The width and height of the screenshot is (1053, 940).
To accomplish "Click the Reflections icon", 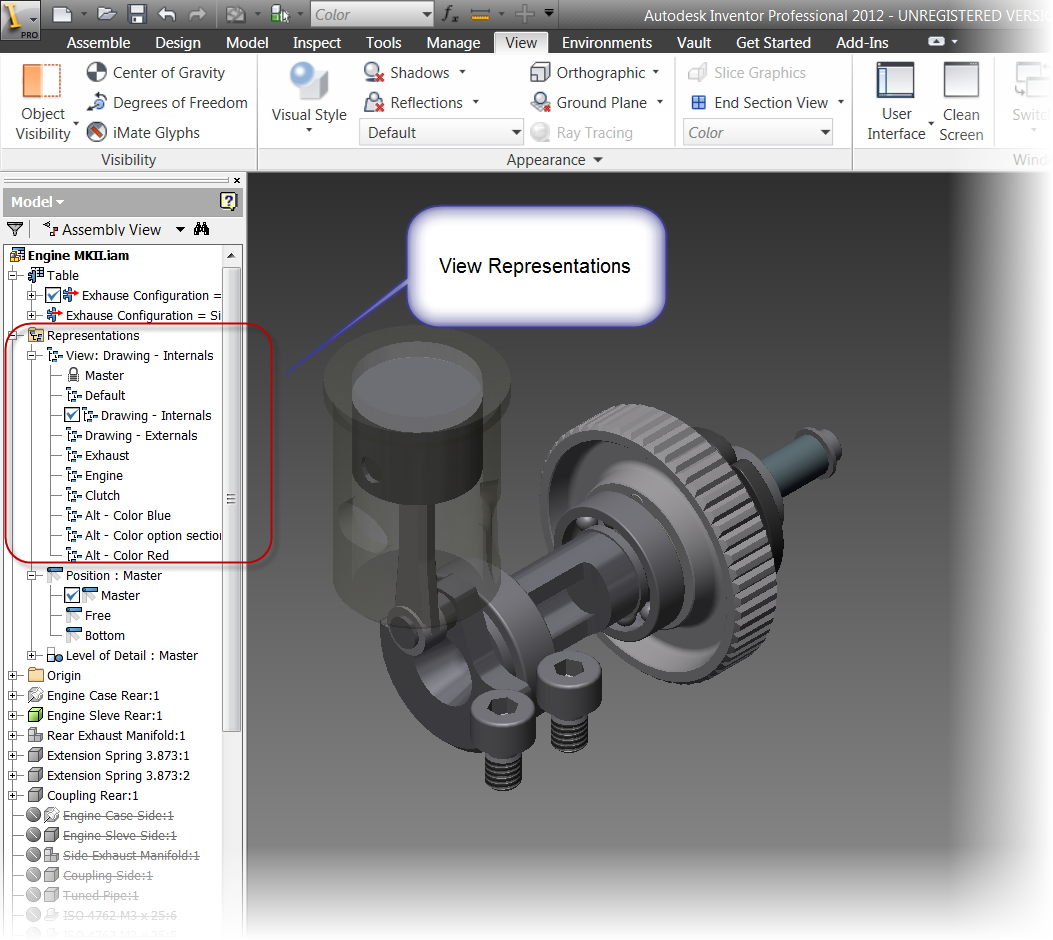I will [x=374, y=102].
